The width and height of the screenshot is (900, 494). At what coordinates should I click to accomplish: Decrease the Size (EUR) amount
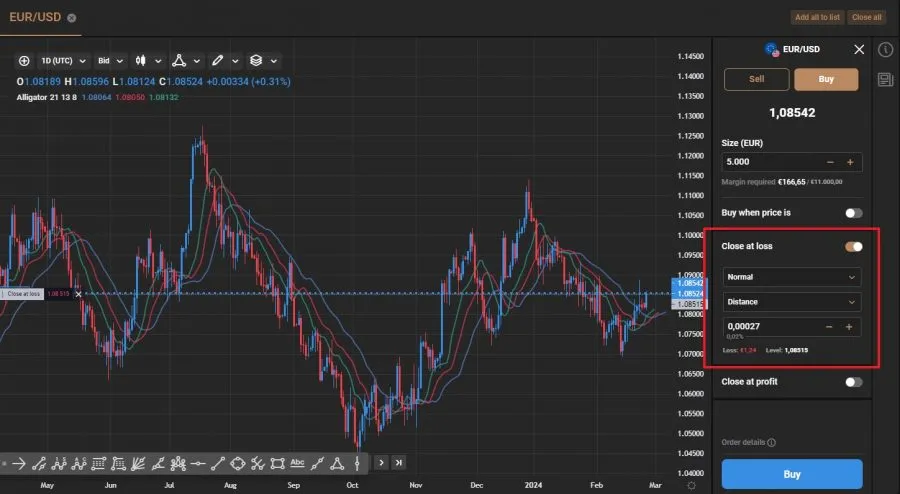830,162
